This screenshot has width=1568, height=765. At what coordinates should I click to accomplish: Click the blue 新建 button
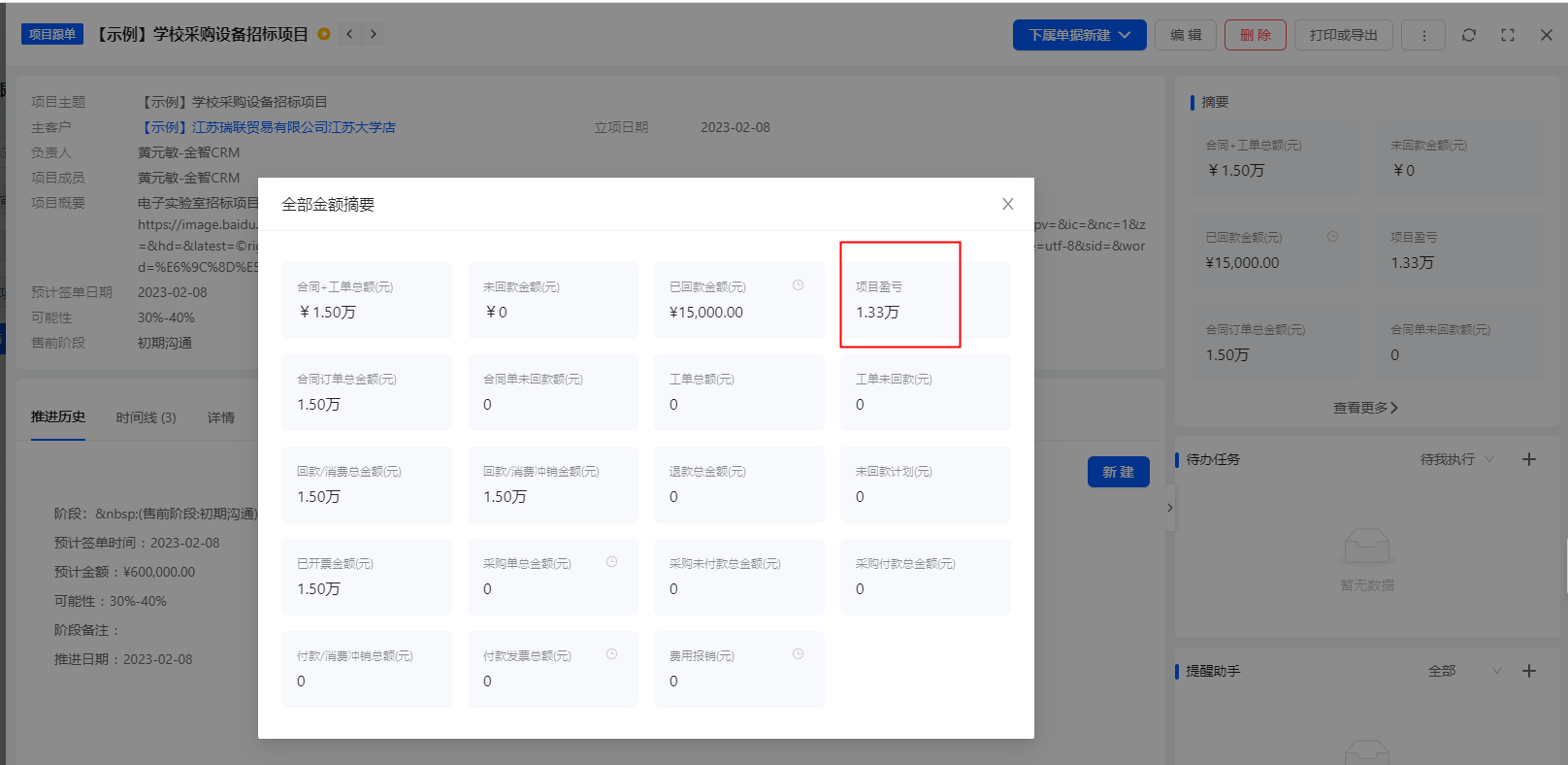point(1118,472)
